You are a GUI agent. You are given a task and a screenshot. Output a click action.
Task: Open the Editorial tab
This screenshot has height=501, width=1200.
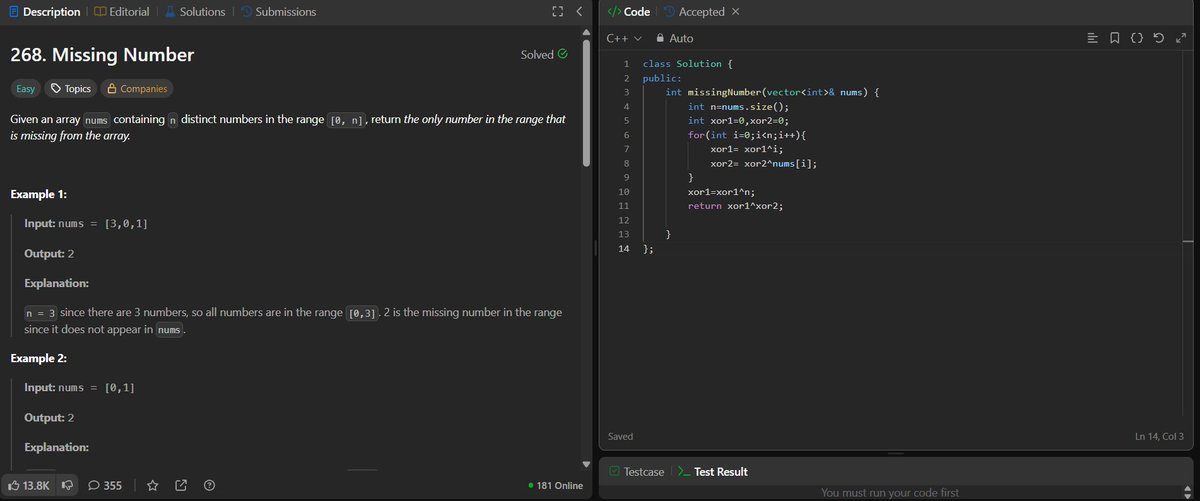click(x=121, y=12)
